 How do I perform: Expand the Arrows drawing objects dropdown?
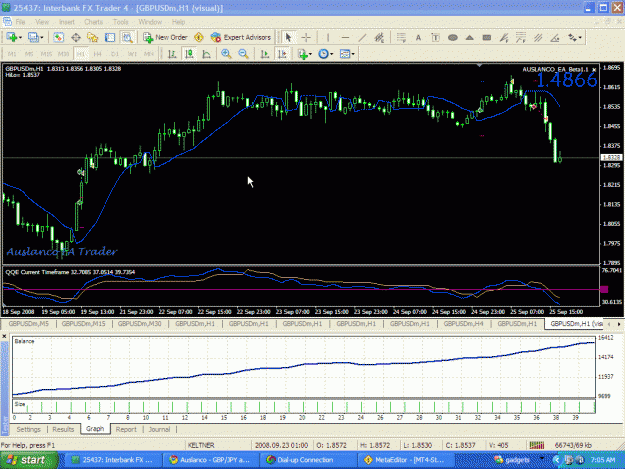[x=580, y=37]
